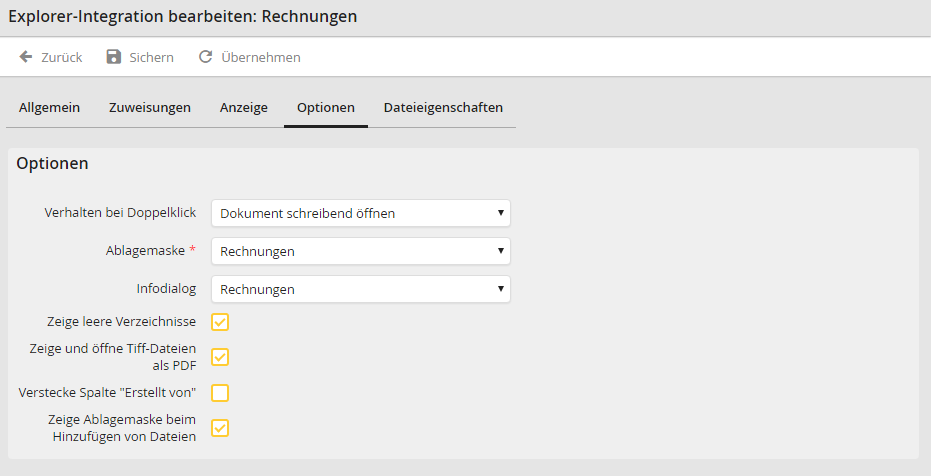The image size is (931, 476).
Task: Click the Zeige leere Verzeichnisse label
Action: [121, 322]
